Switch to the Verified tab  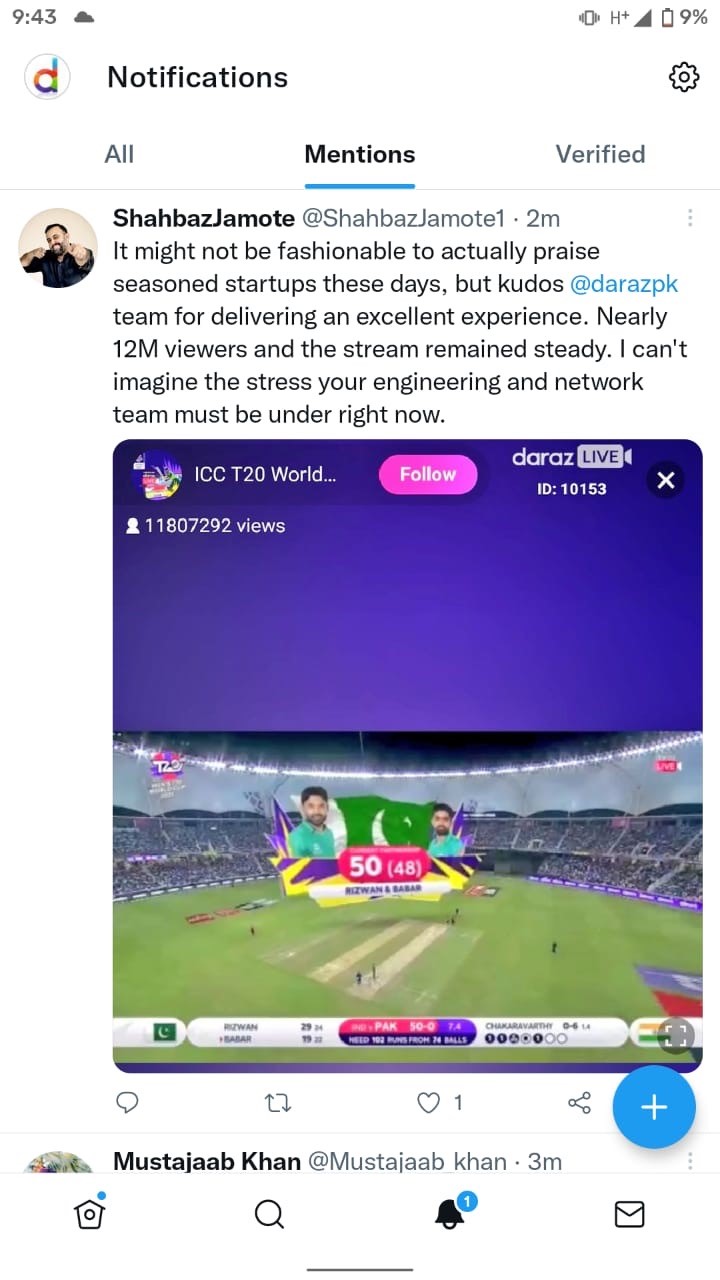click(x=600, y=154)
